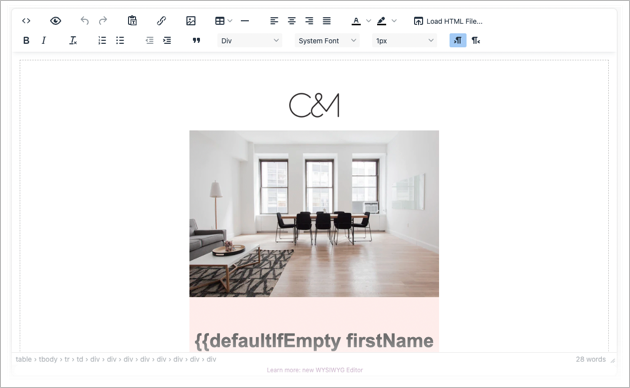Open the table dropdown arrow
The width and height of the screenshot is (630, 388).
coord(230,20)
